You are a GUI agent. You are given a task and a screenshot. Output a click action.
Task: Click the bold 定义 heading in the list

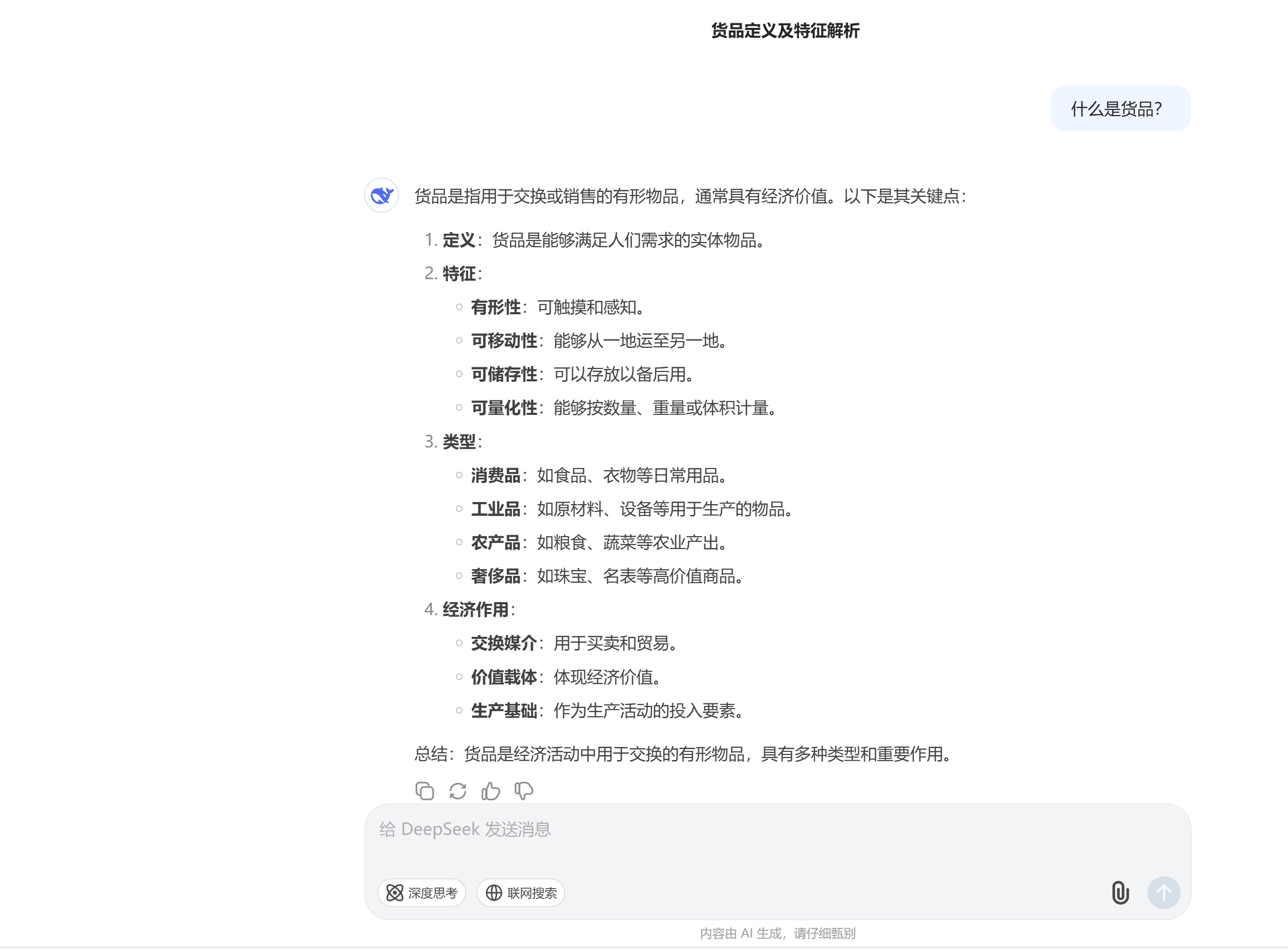coord(458,240)
